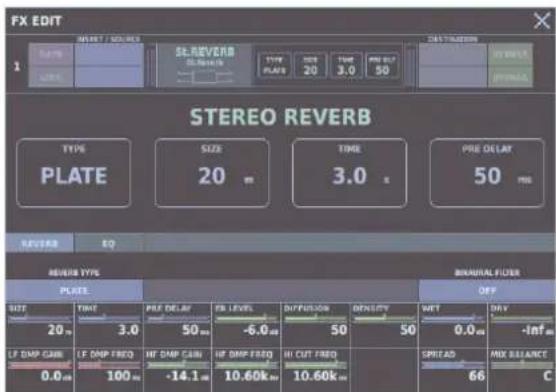Toggle the lower green button beside DESTINATION

pos(510,76)
